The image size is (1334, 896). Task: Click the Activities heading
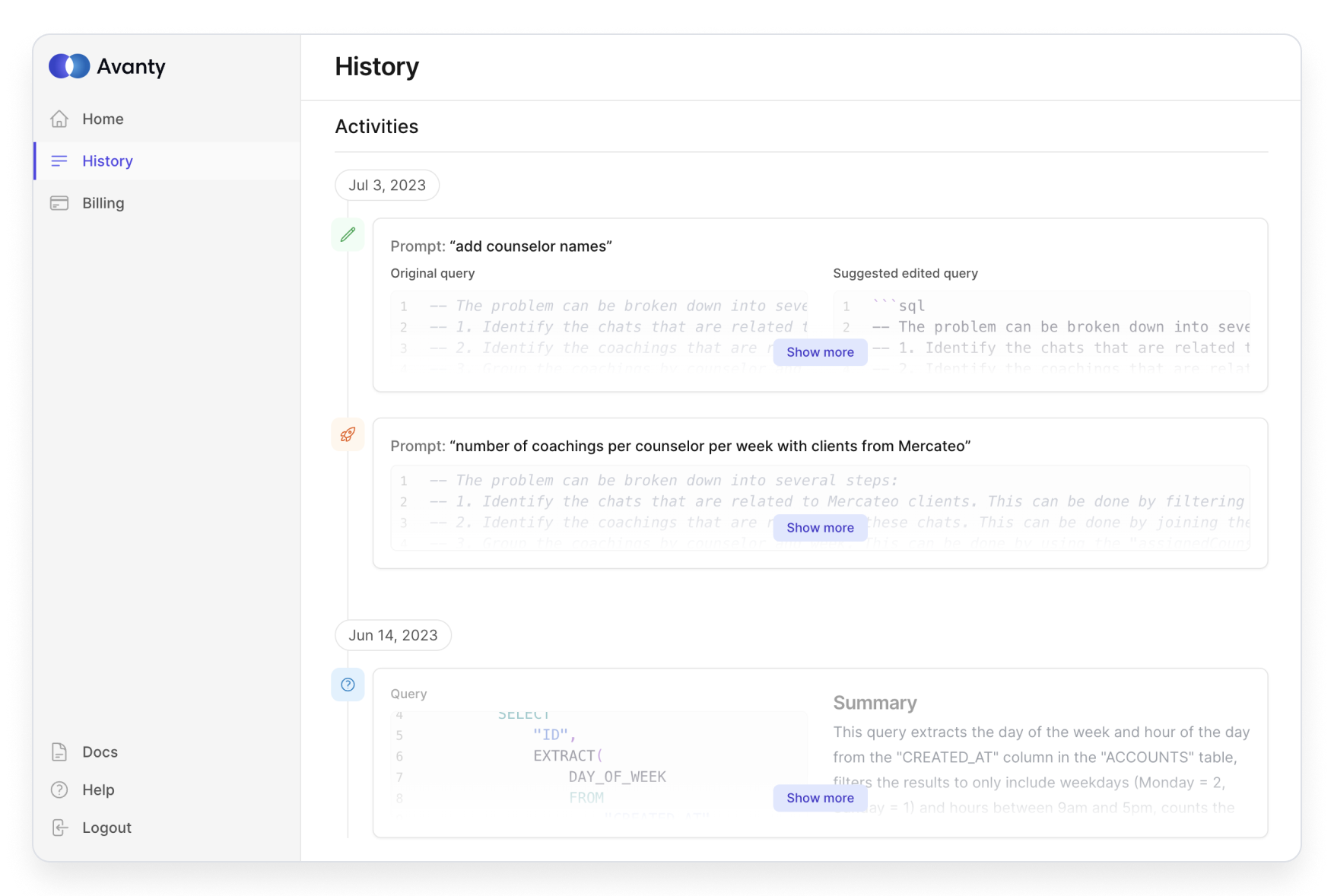(x=376, y=126)
